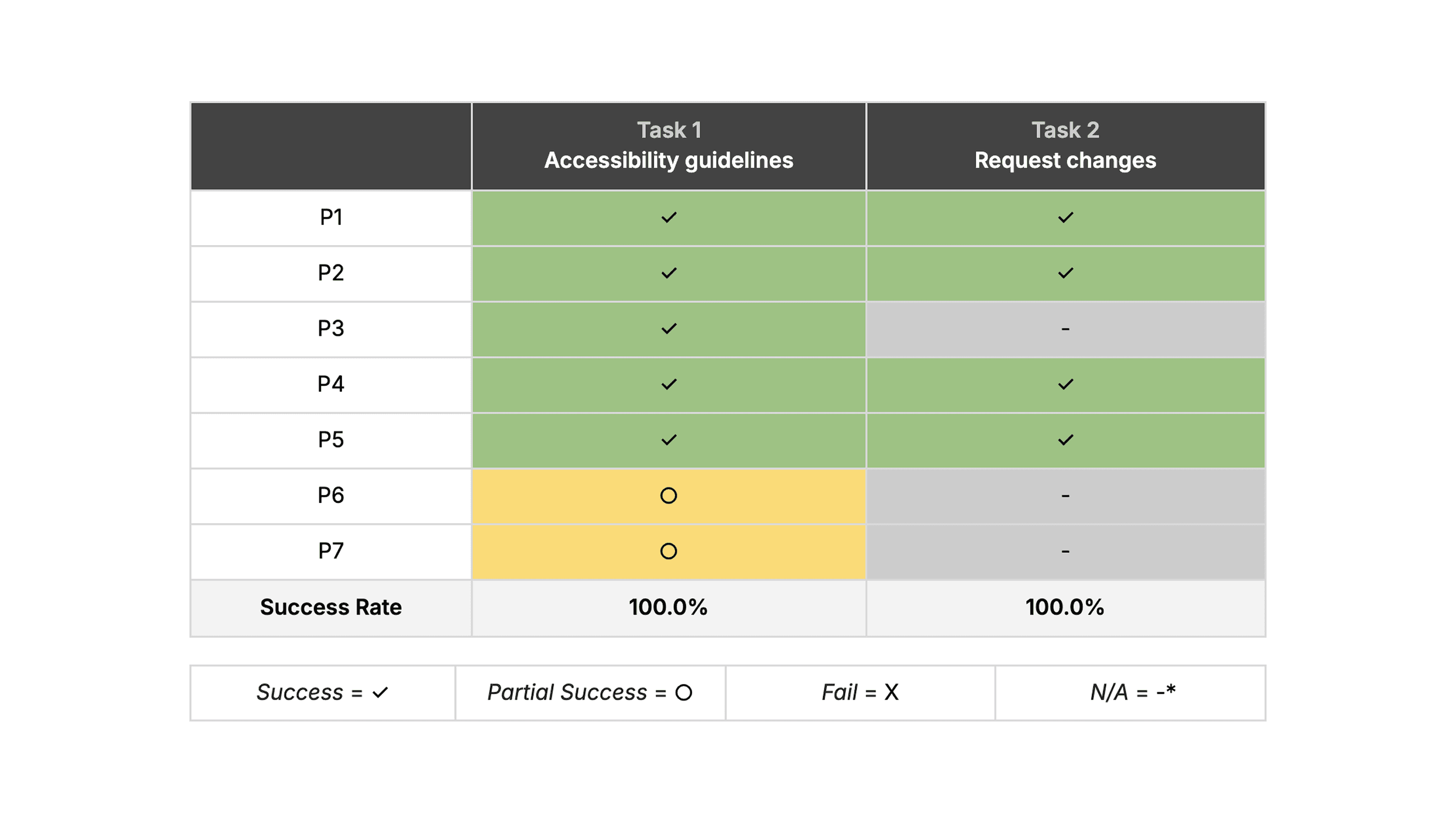Select the Task 1 Accessibility guidelines header
The height and width of the screenshot is (820, 1456).
point(669,146)
